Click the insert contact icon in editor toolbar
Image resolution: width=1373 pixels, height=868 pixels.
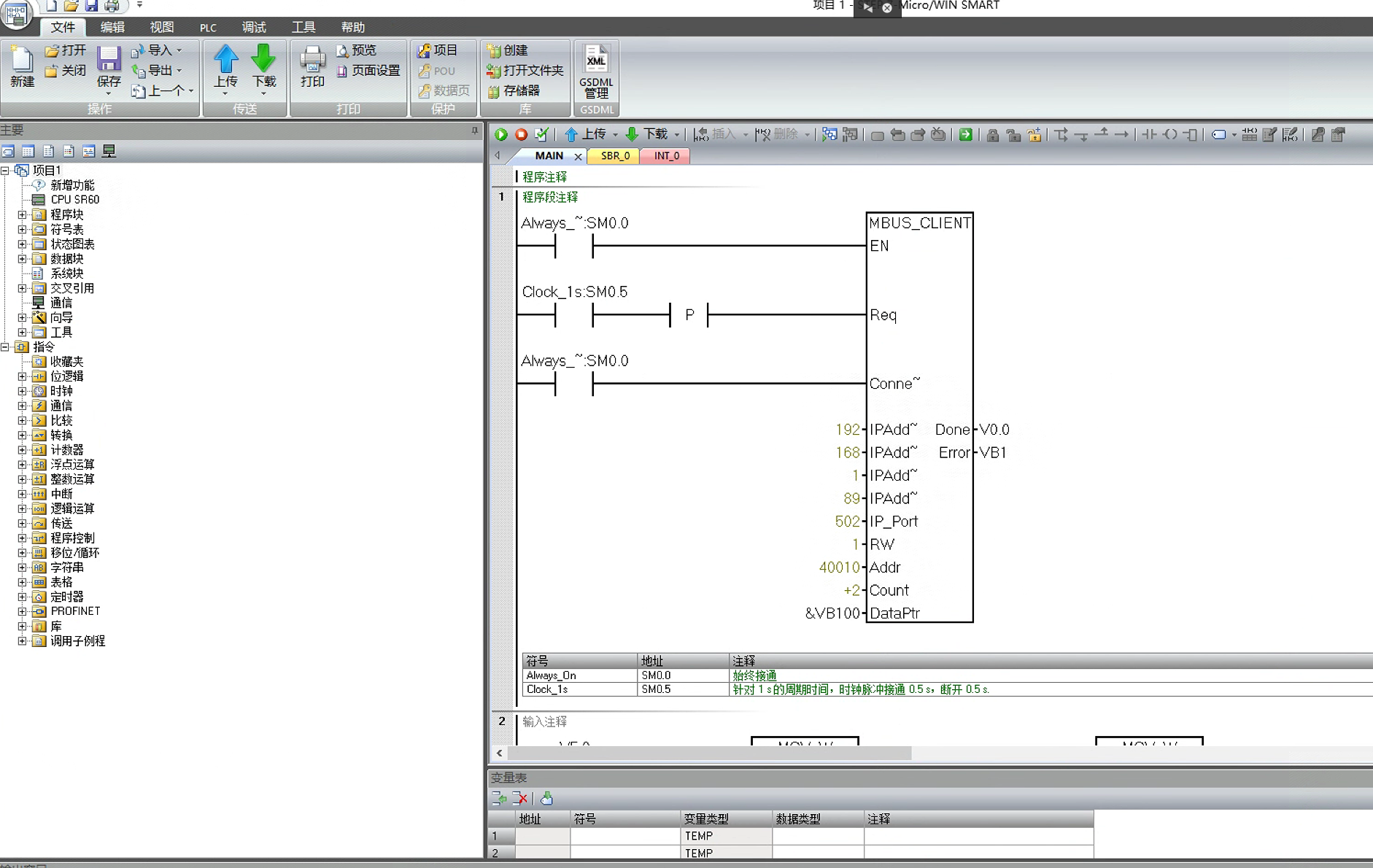click(x=1149, y=134)
